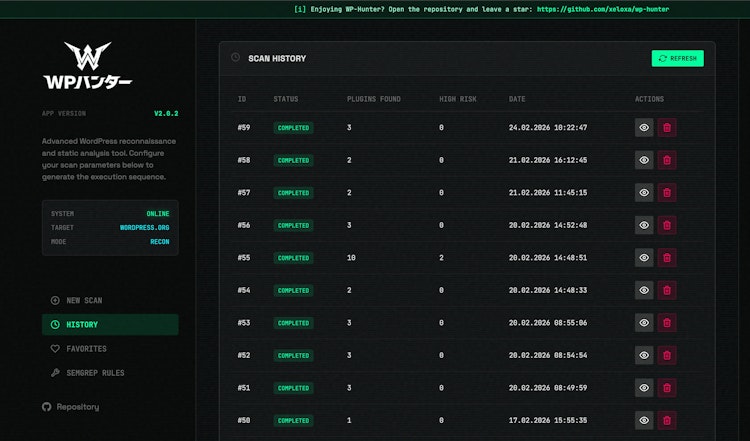Click COMPLETED status badge of scan #59

293,128
